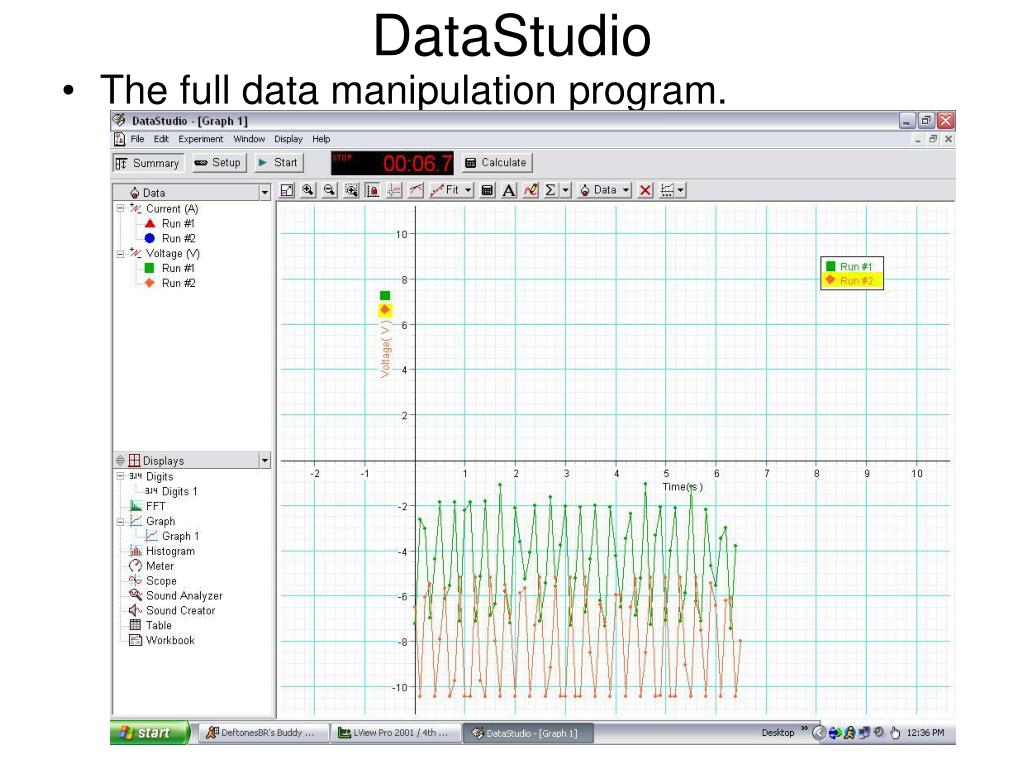
Task: Switch to LView Pro 2001 taskbar window
Action: (x=394, y=733)
